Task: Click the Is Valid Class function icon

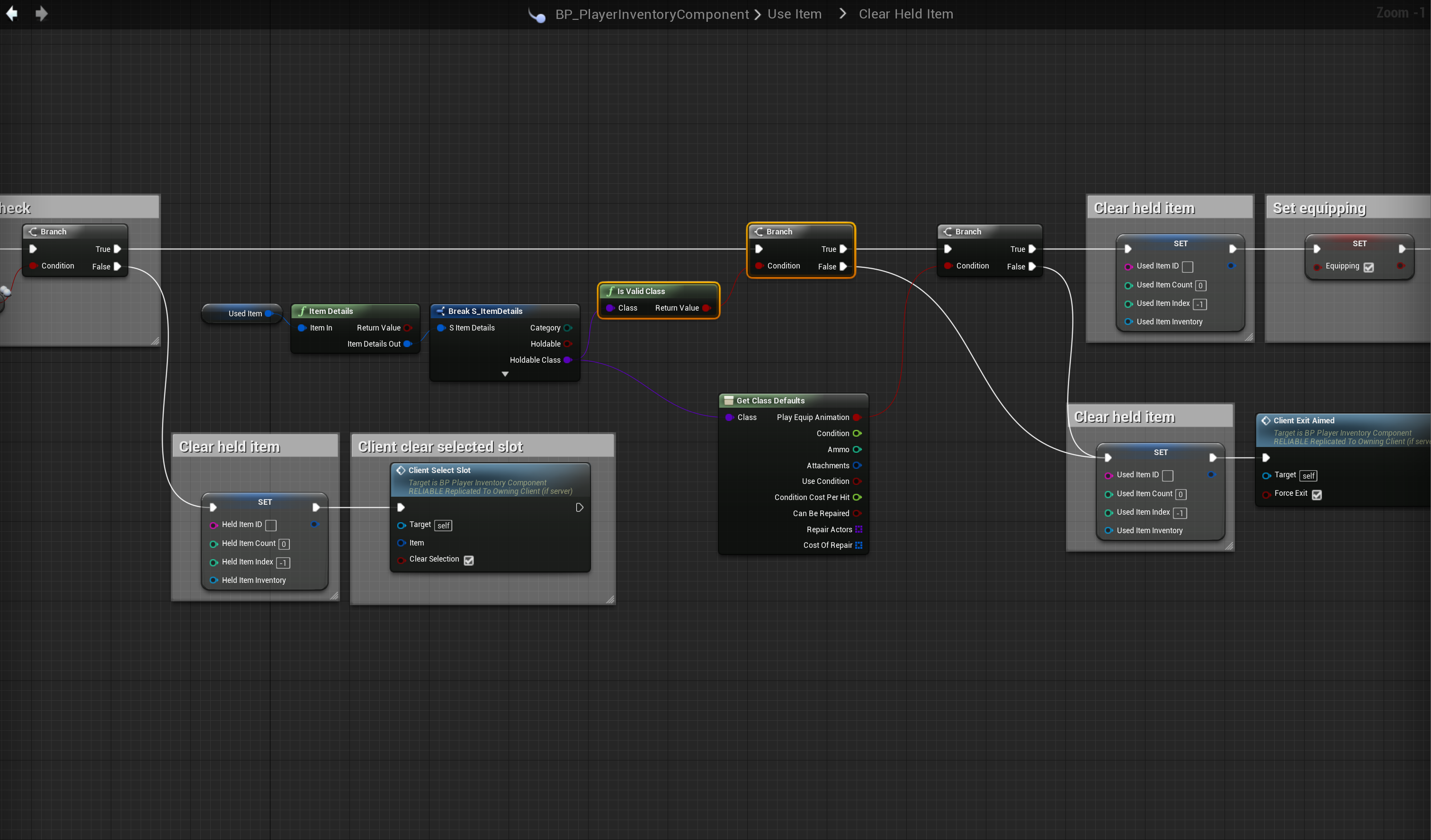Action: (x=610, y=291)
